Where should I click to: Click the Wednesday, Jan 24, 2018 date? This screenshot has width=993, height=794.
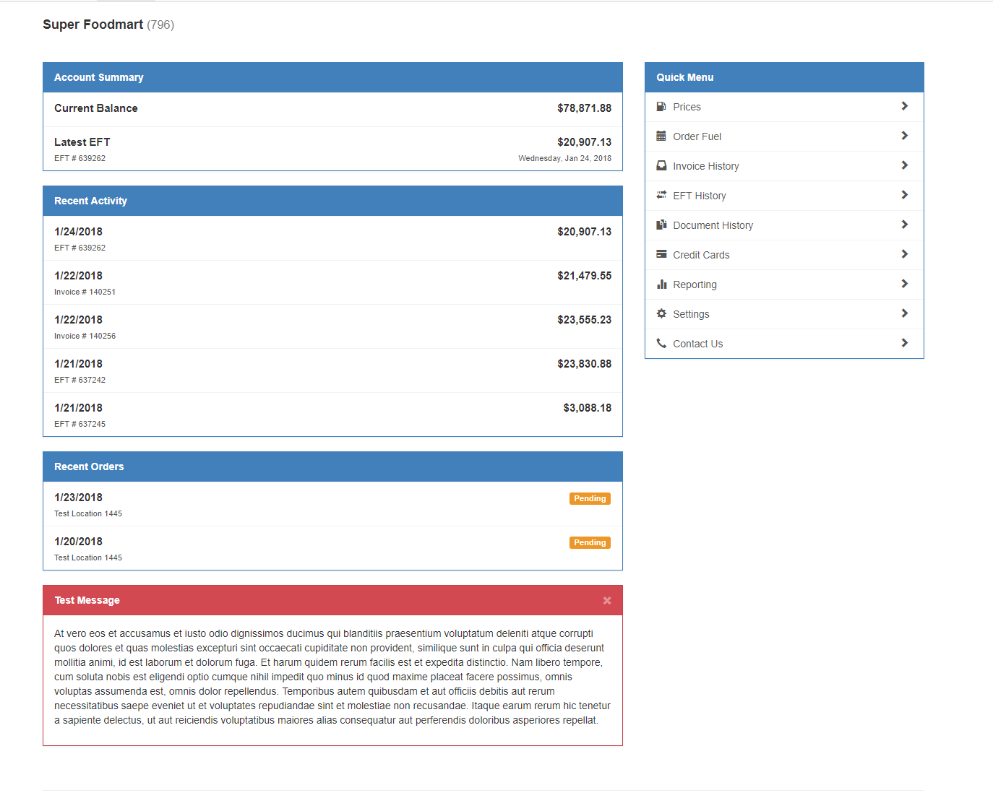[565, 158]
